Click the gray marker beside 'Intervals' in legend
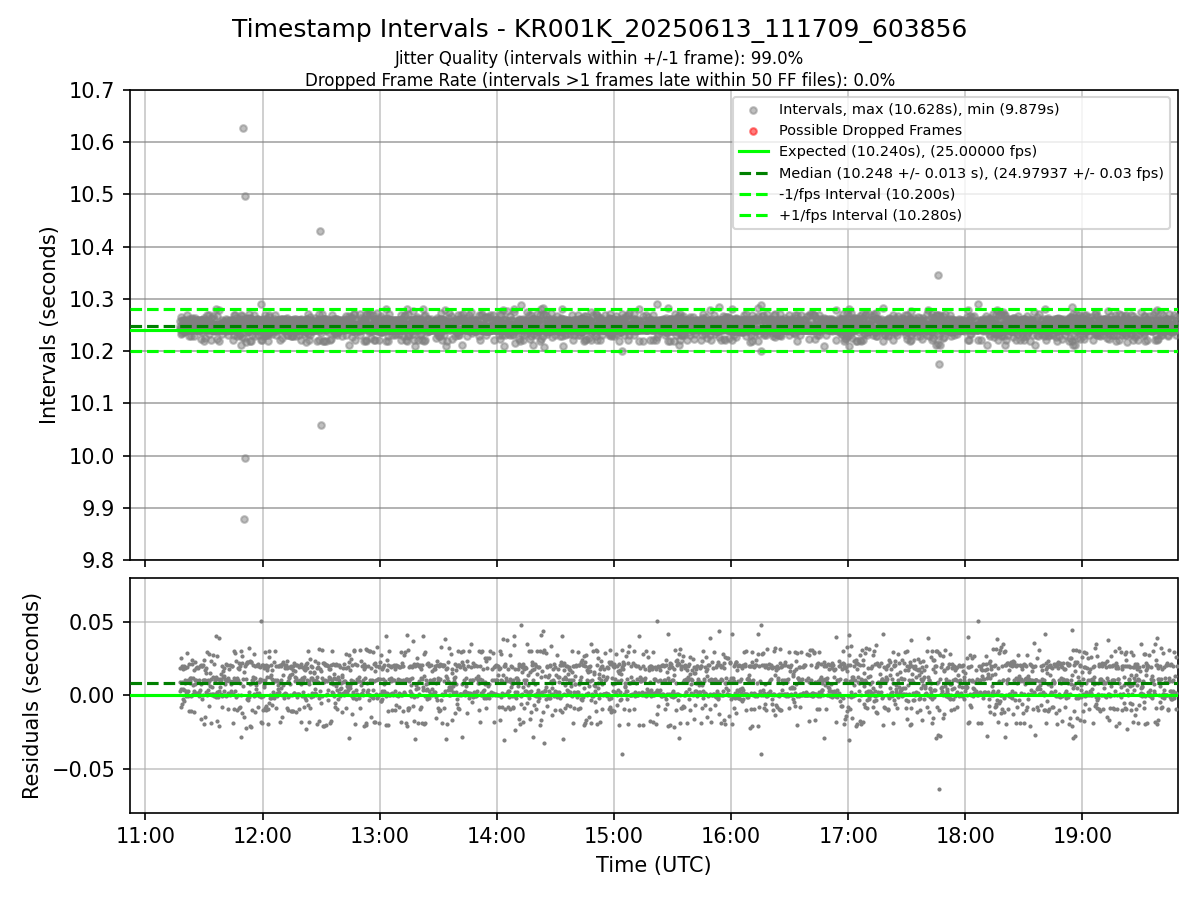 (754, 110)
